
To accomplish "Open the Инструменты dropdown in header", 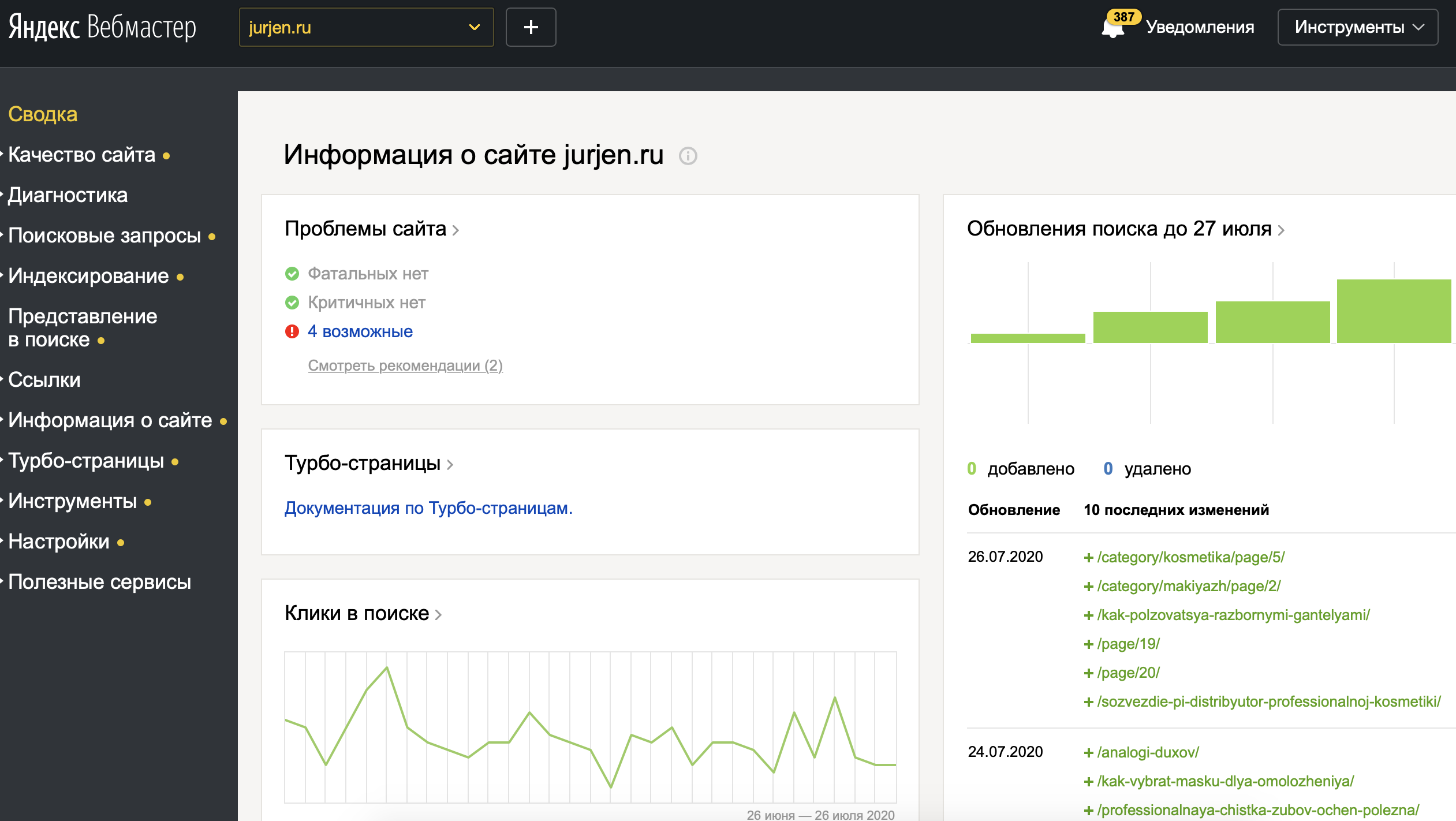I will point(1357,27).
